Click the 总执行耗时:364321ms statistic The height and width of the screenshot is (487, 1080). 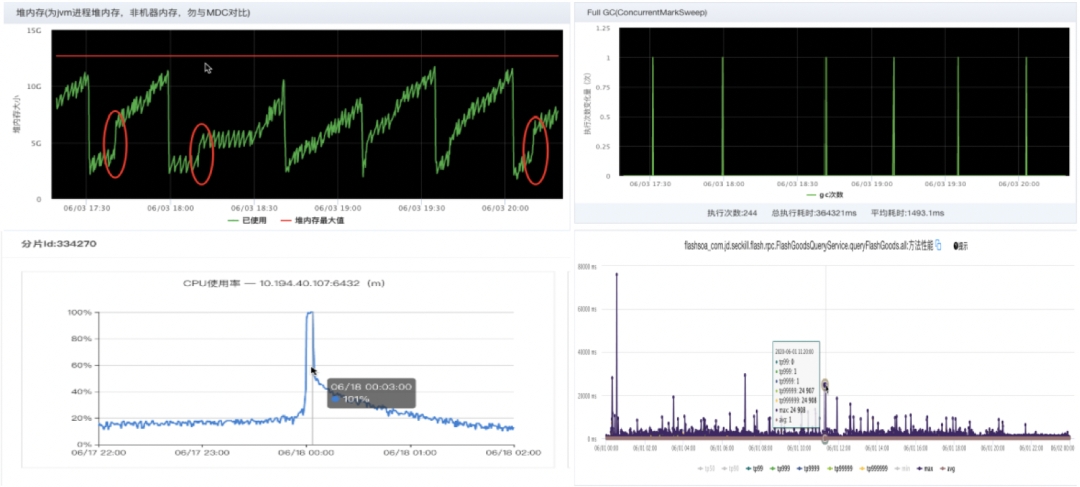[x=814, y=213]
